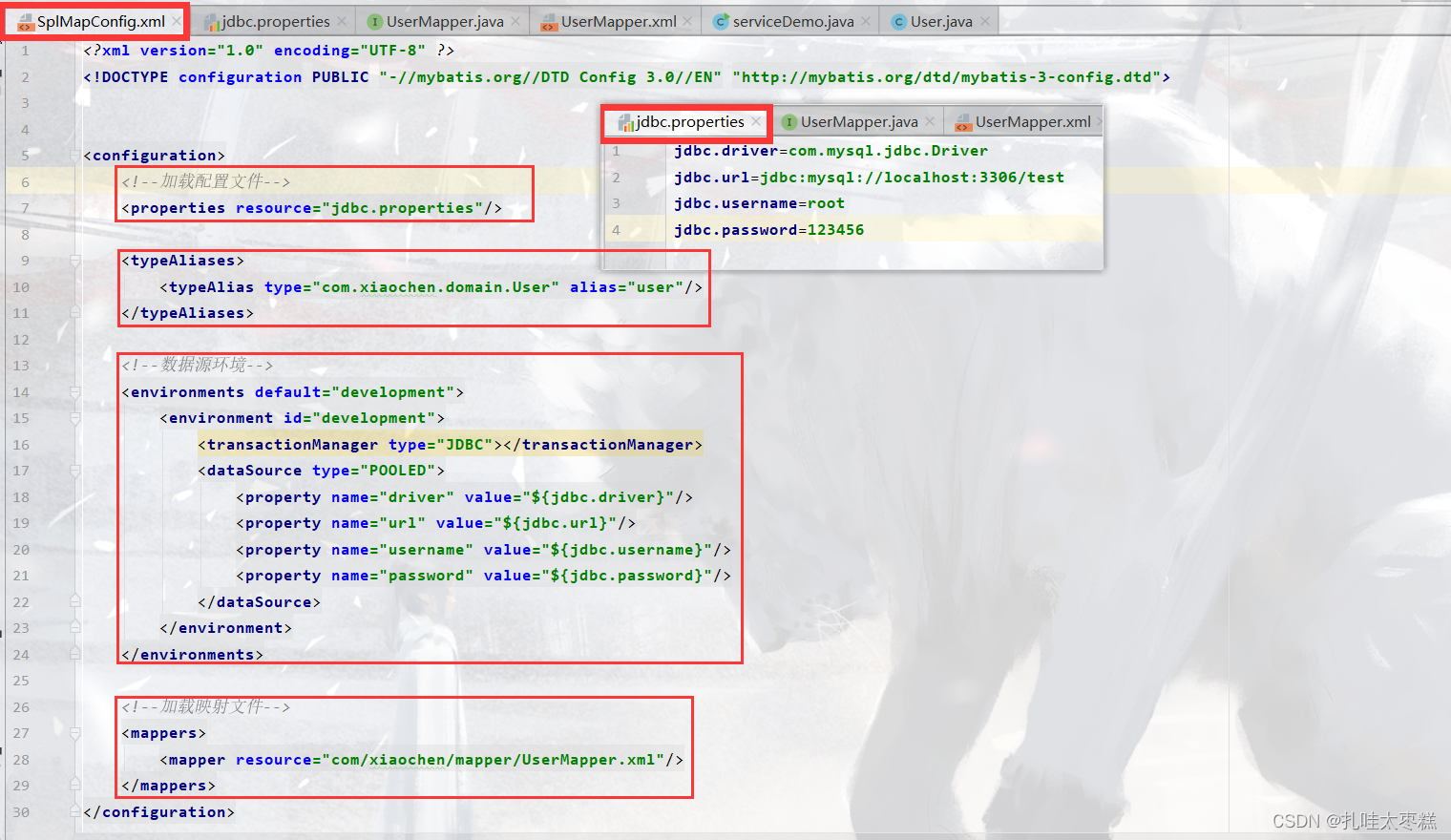
Task: Click the XML icon on the top-row UserMapper.xml tab
Action: click(549, 22)
